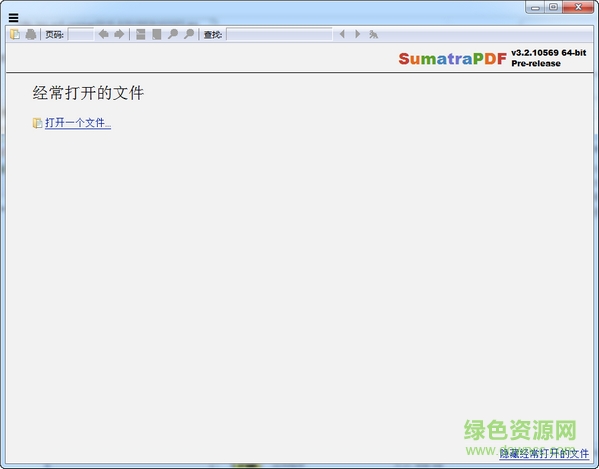Click the folder icon beside 打开一个文件
The height and width of the screenshot is (469, 599).
coord(37,123)
